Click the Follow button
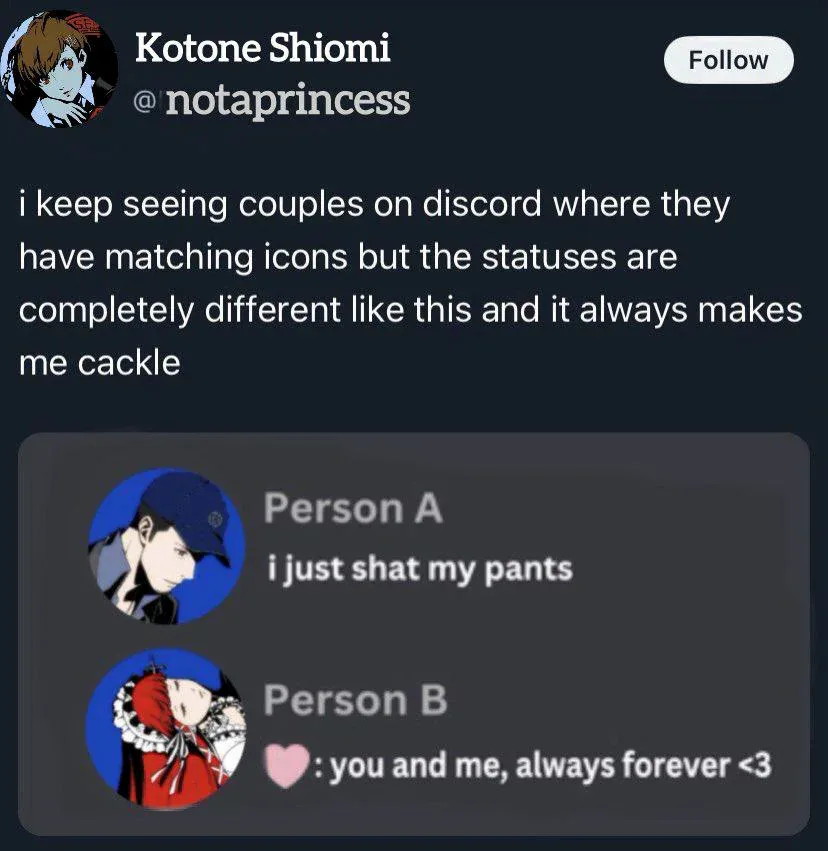The height and width of the screenshot is (851, 828). [728, 60]
